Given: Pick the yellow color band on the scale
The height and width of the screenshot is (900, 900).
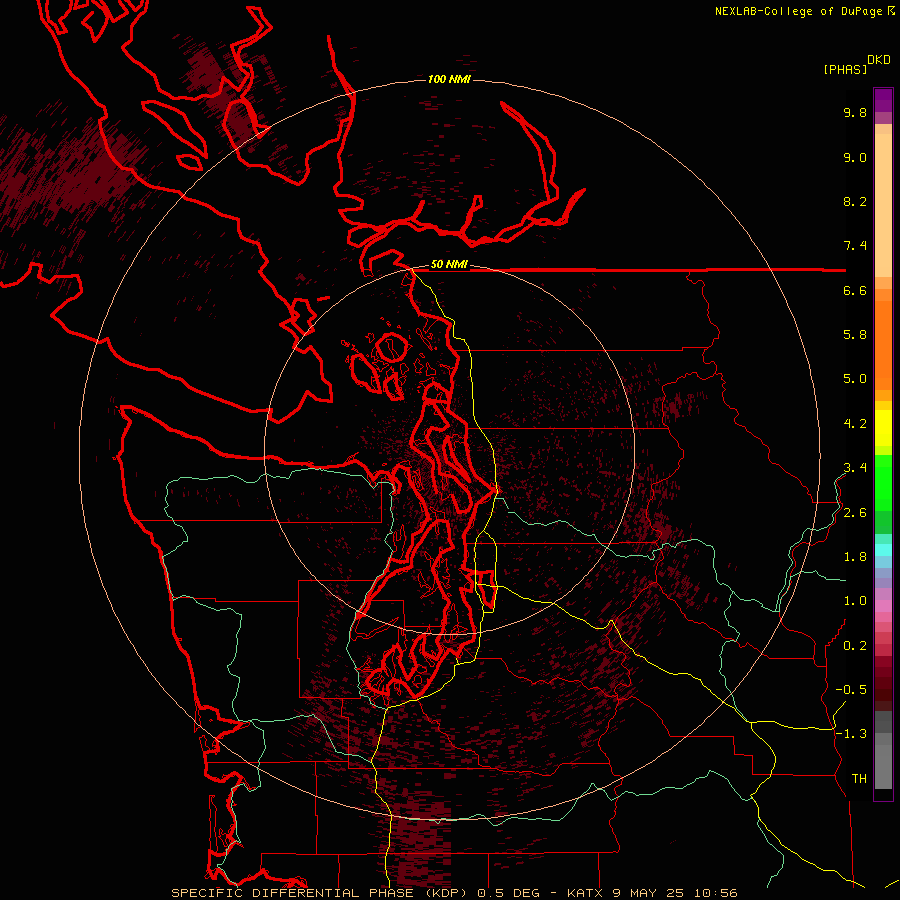Looking at the screenshot, I should [883, 428].
